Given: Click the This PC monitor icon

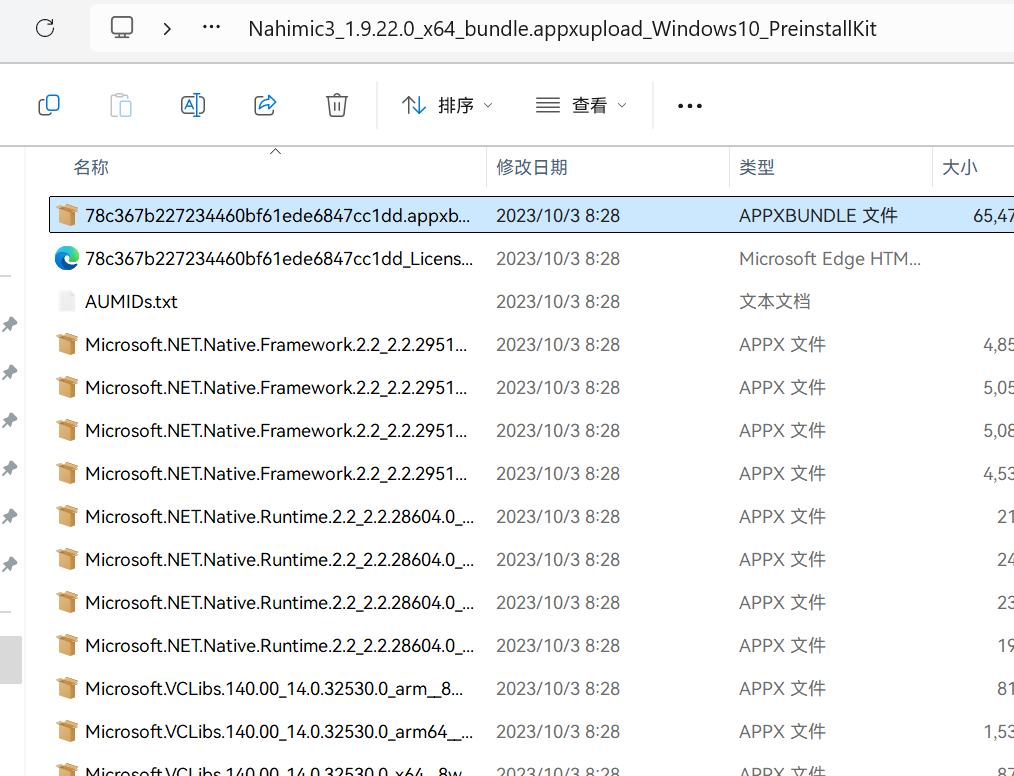Looking at the screenshot, I should [x=122, y=28].
